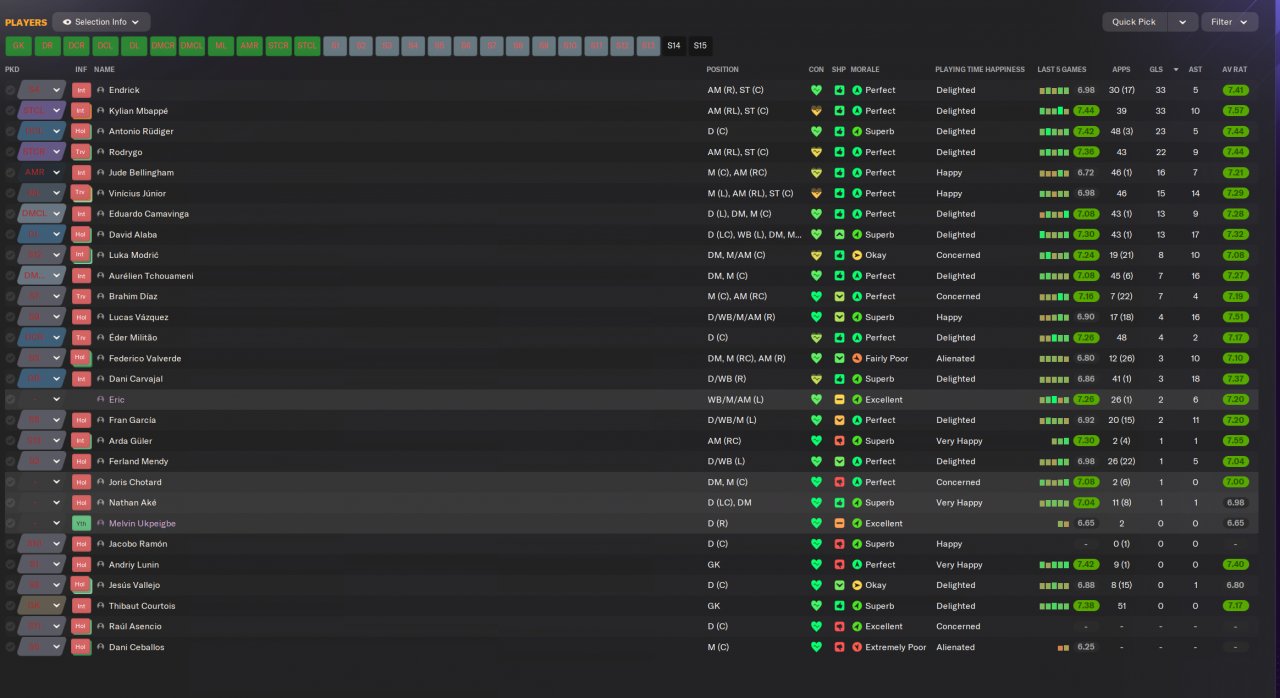
Task: Click Jesús Vallejo's Okay morale icon
Action: (857, 585)
